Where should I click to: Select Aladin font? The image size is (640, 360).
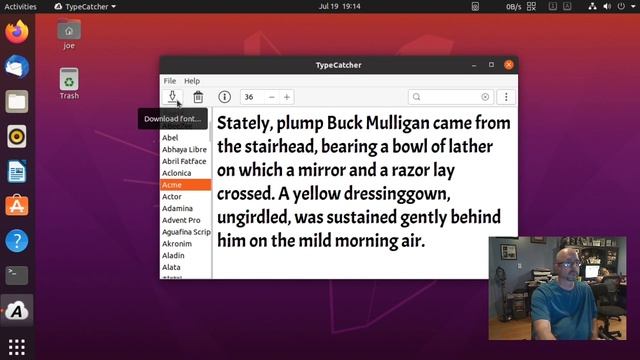click(185, 256)
